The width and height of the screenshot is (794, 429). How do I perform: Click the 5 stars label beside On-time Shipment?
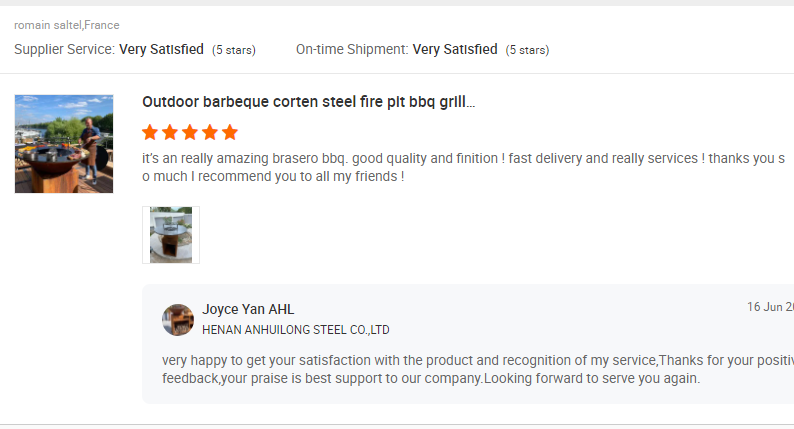(527, 50)
